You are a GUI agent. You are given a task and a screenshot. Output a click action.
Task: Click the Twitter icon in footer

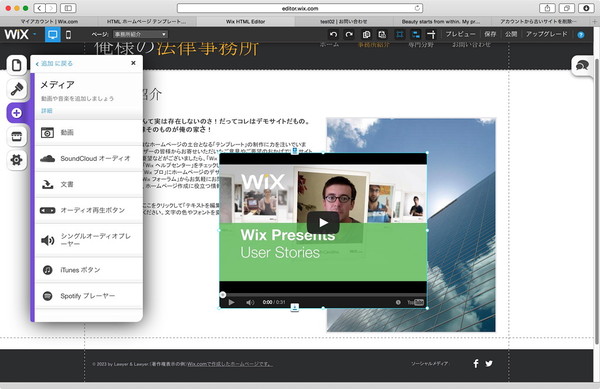pyautogui.click(x=489, y=363)
